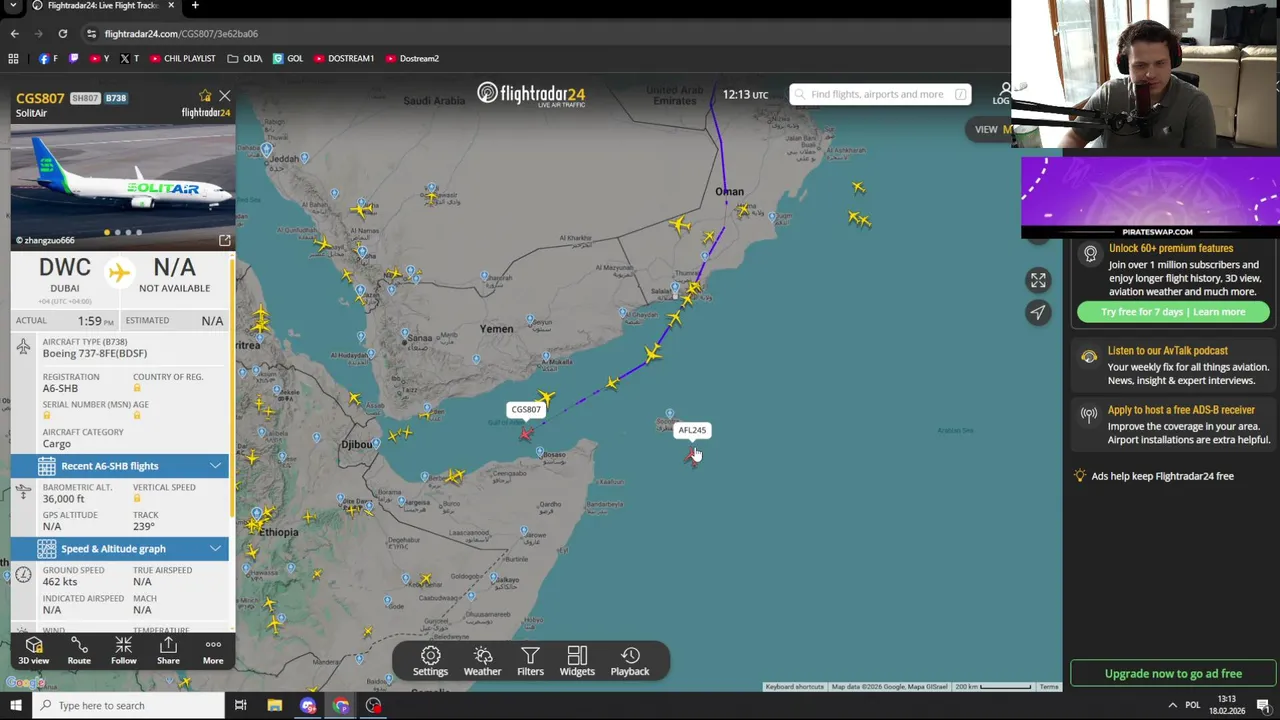The width and height of the screenshot is (1280, 720).
Task: Click Upgrade now to go ad free
Action: click(x=1173, y=674)
